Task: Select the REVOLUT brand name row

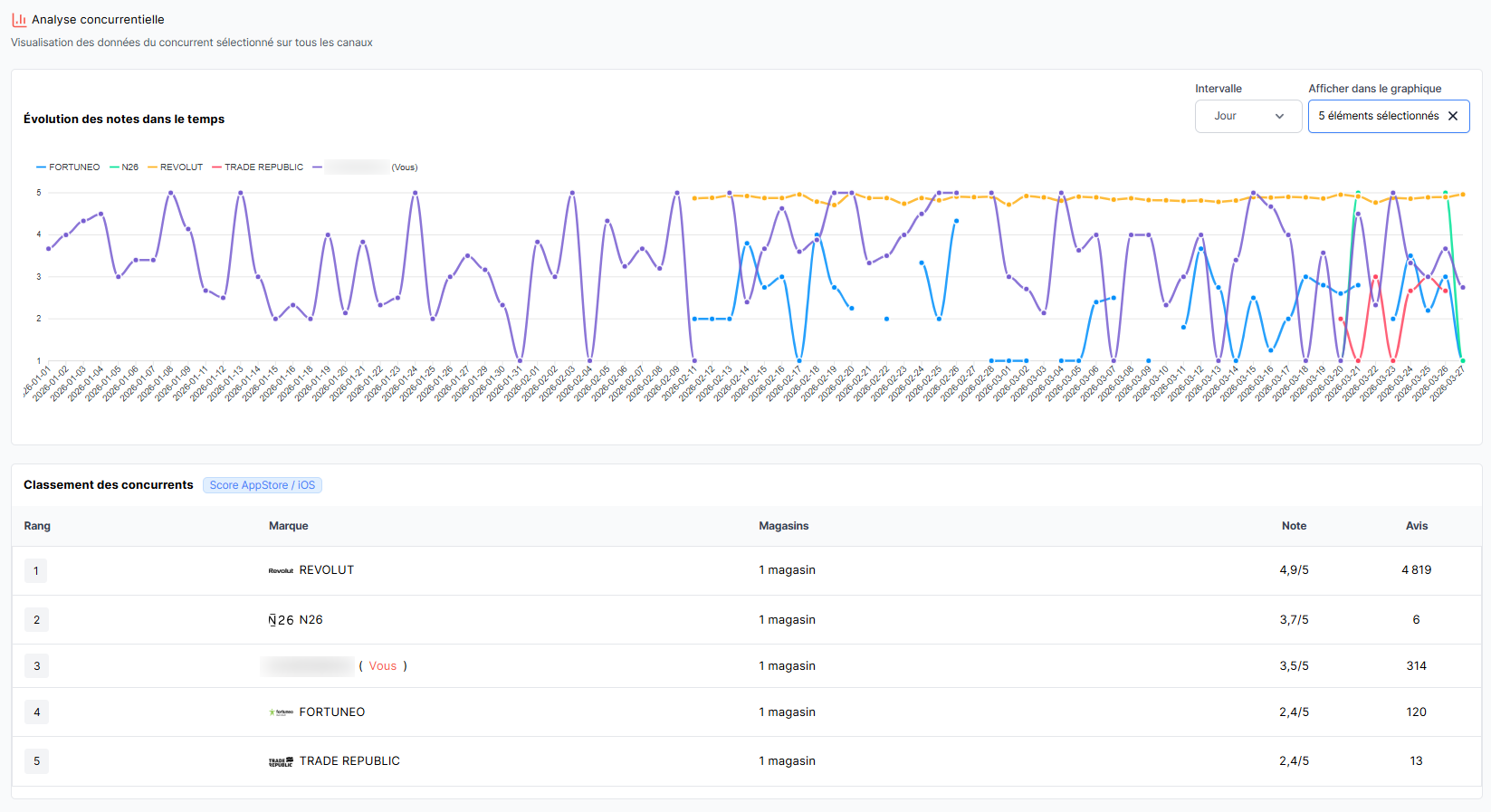Action: (326, 570)
